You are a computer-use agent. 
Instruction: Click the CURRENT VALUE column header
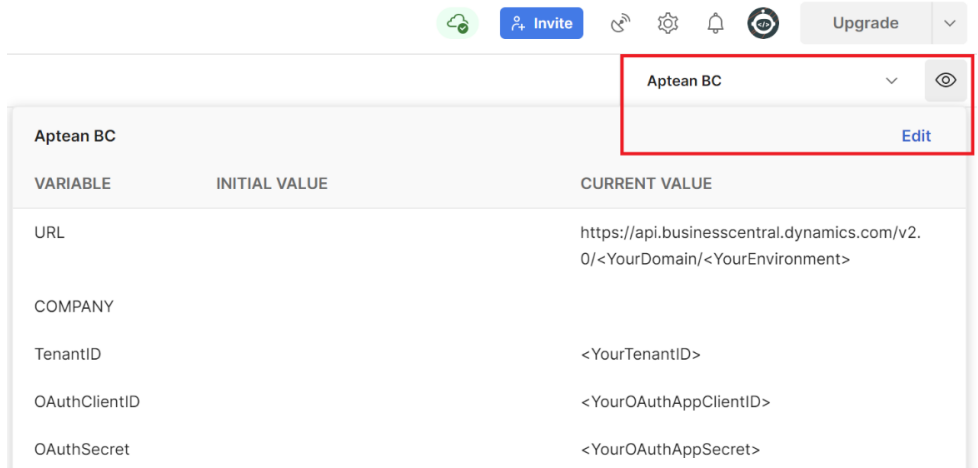[x=646, y=184]
